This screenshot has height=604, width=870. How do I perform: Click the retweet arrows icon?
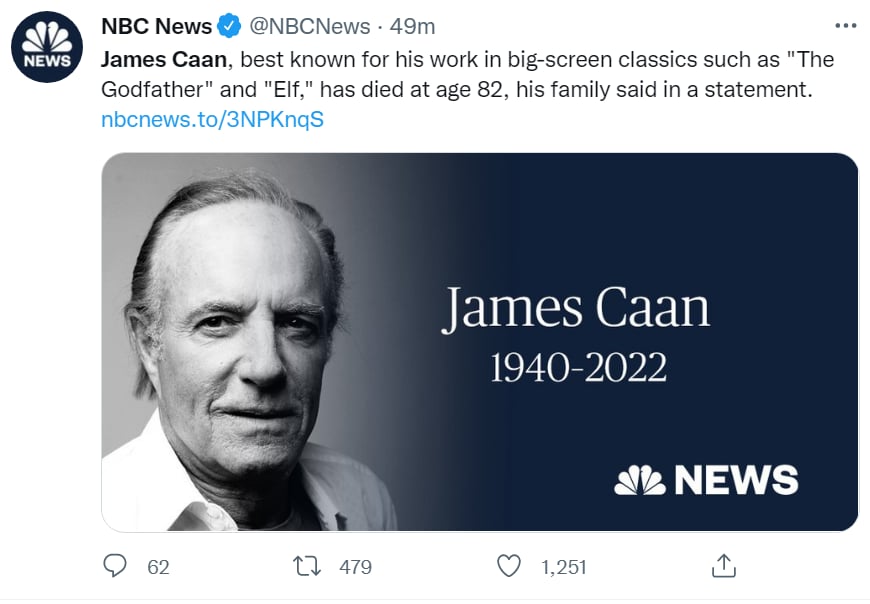[x=306, y=566]
